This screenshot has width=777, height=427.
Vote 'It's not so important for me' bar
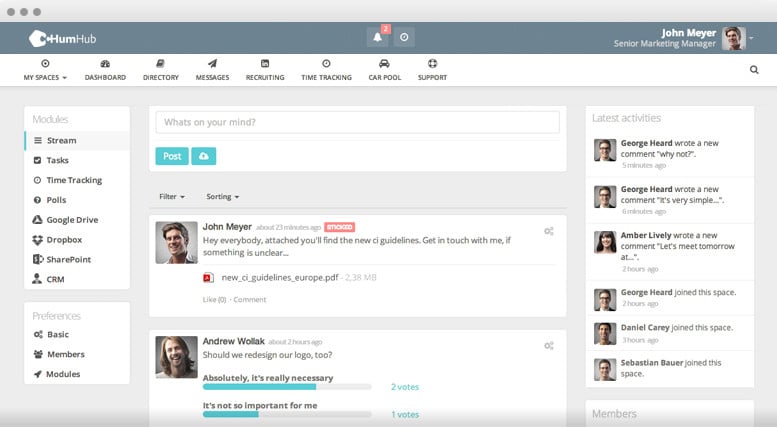click(x=287, y=414)
